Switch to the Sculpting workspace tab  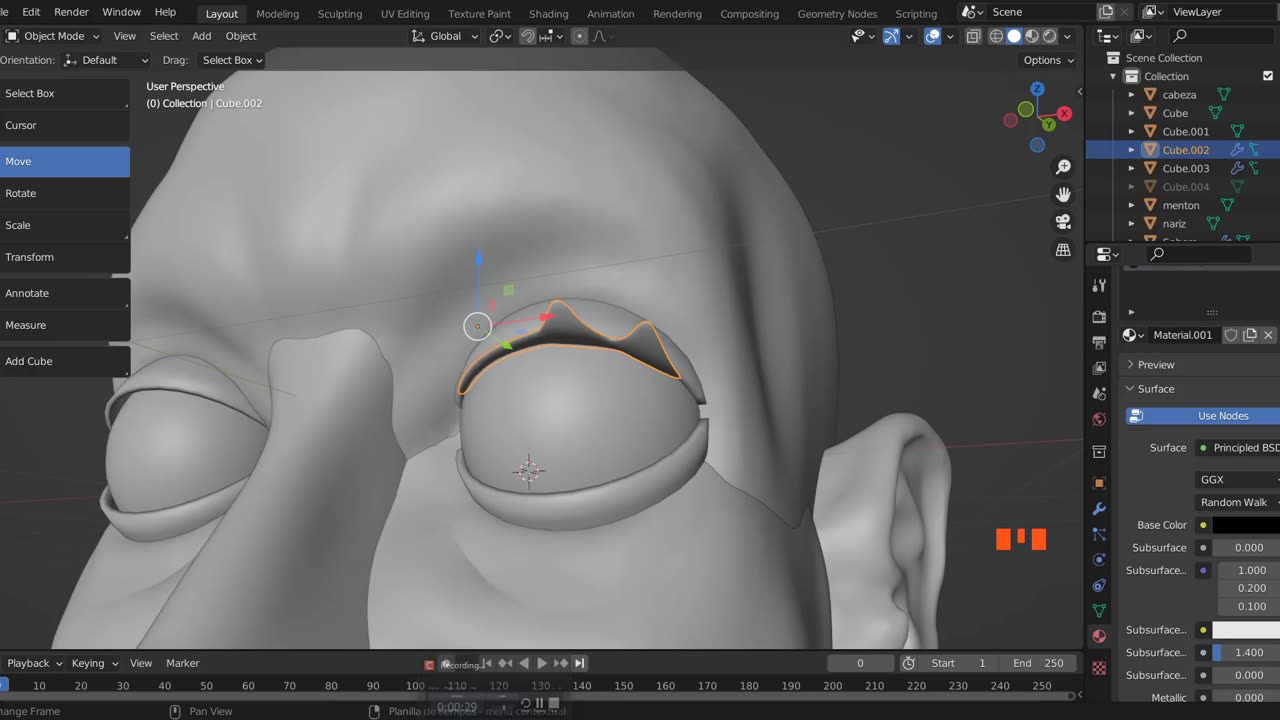click(x=340, y=14)
